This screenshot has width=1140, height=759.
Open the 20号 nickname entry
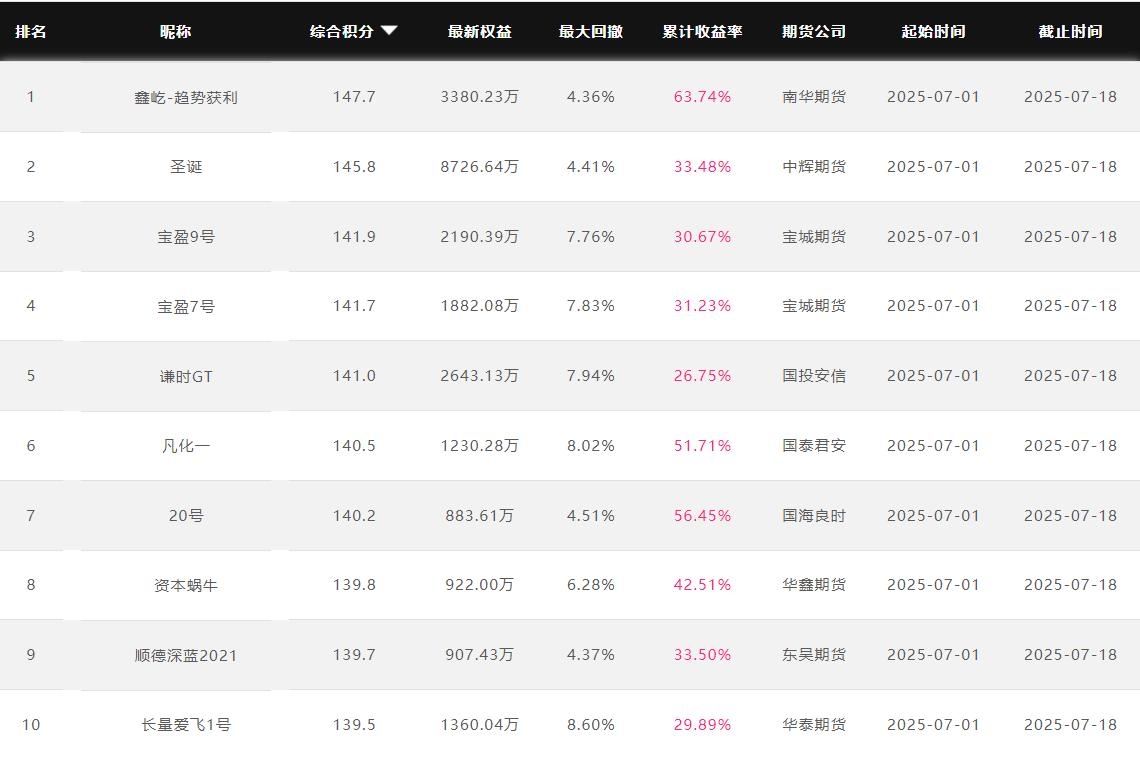[x=186, y=515]
